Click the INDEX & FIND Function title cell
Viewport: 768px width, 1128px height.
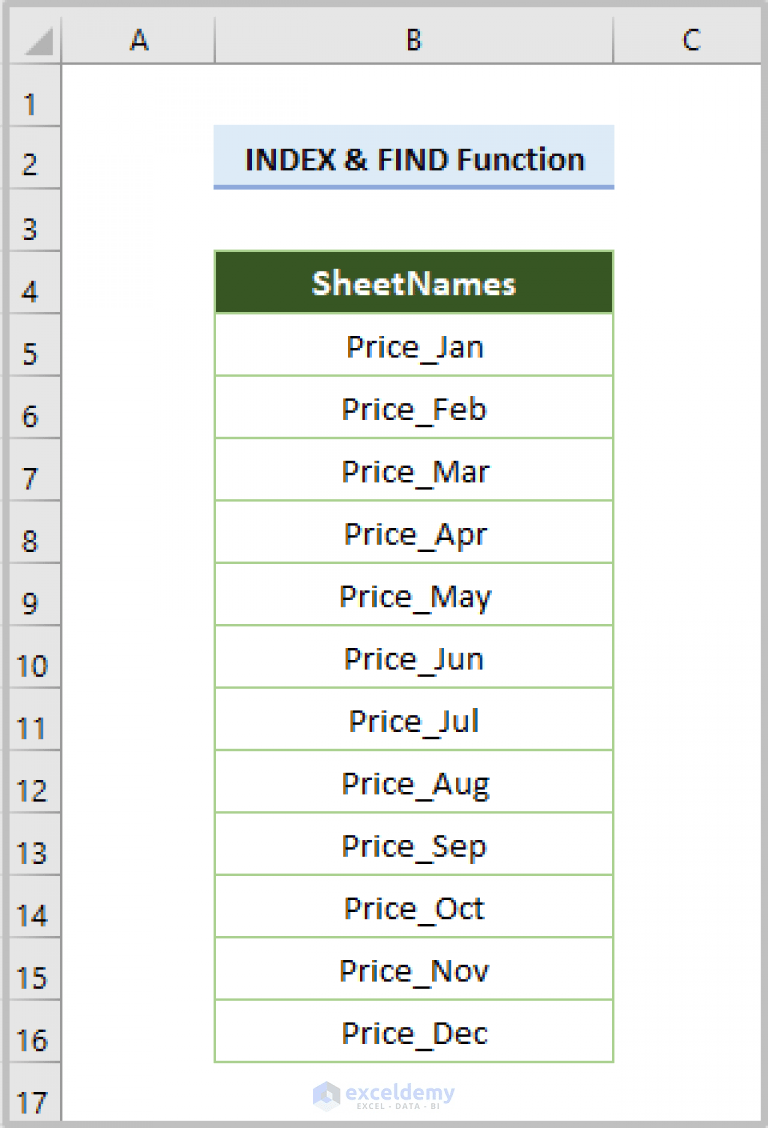coord(413,159)
